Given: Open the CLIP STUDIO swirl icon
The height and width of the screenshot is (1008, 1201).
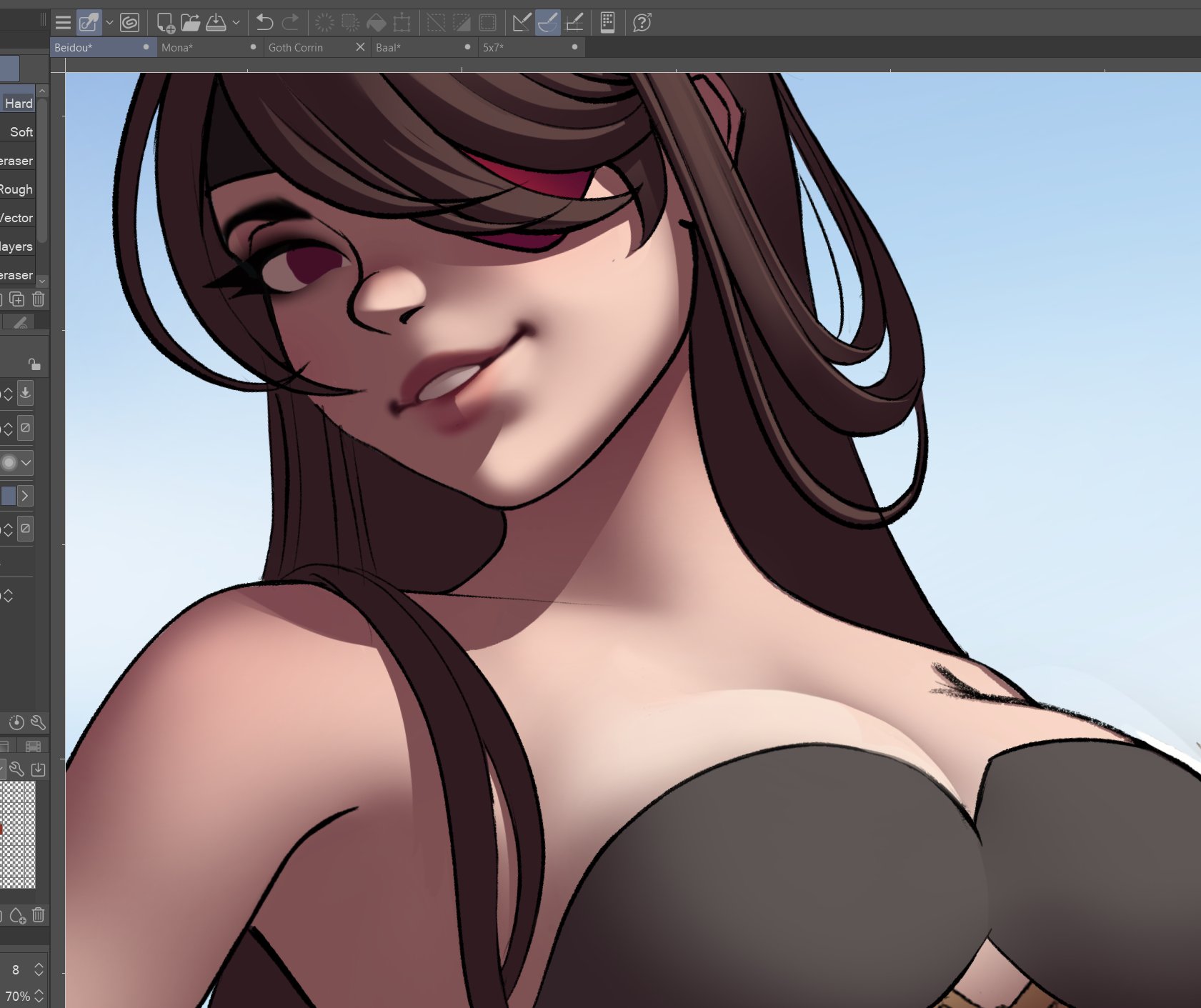Looking at the screenshot, I should (x=129, y=22).
